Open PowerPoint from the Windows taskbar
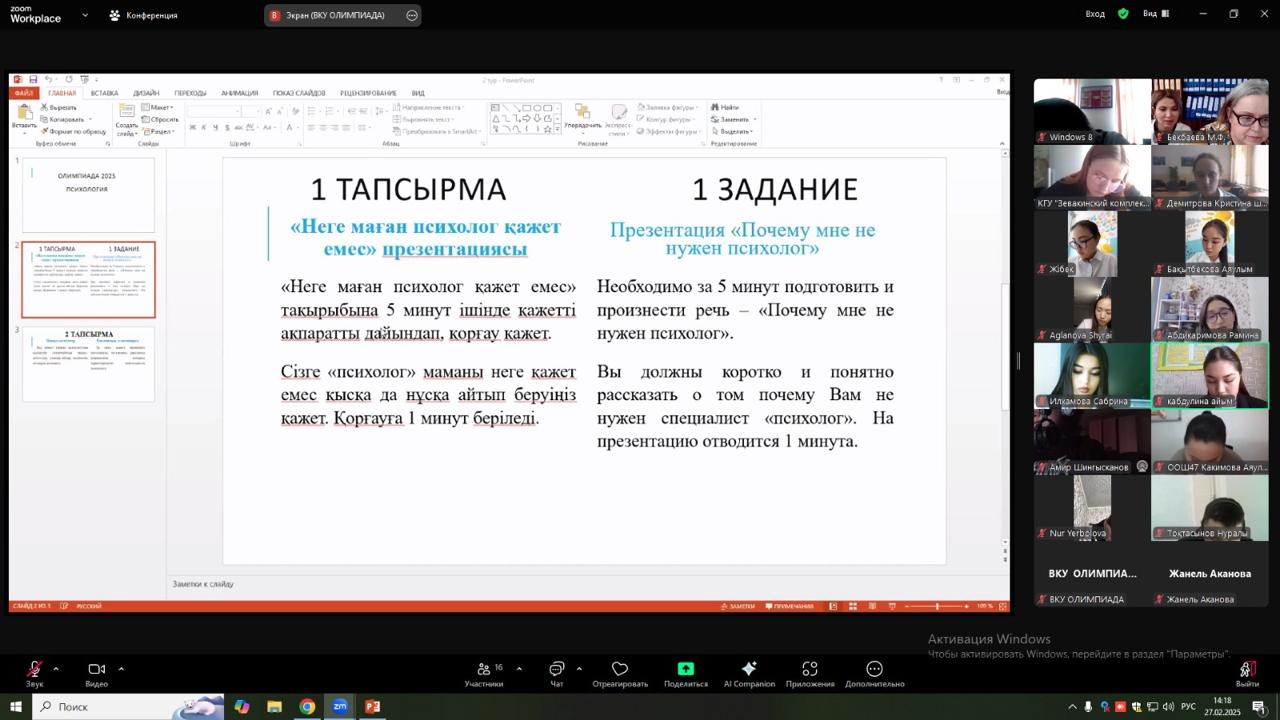Image resolution: width=1280 pixels, height=720 pixels. [372, 707]
